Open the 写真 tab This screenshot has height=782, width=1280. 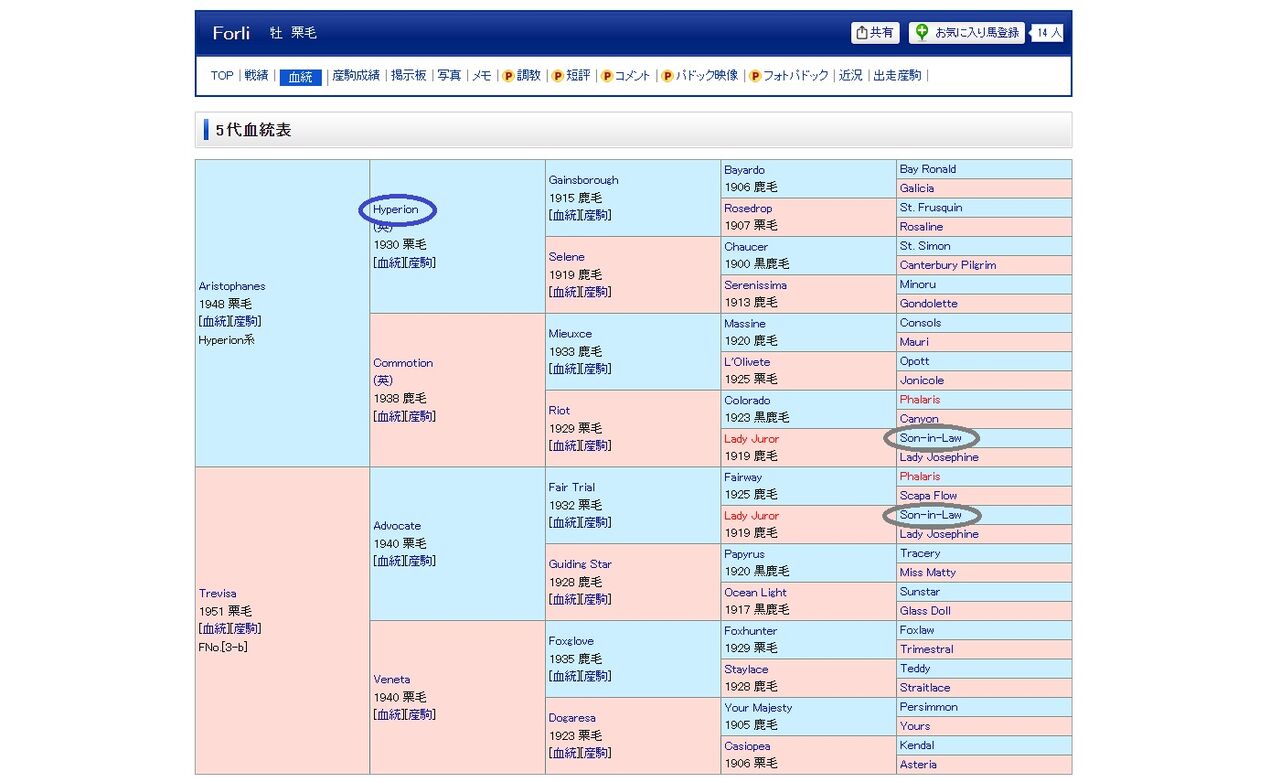[x=449, y=76]
